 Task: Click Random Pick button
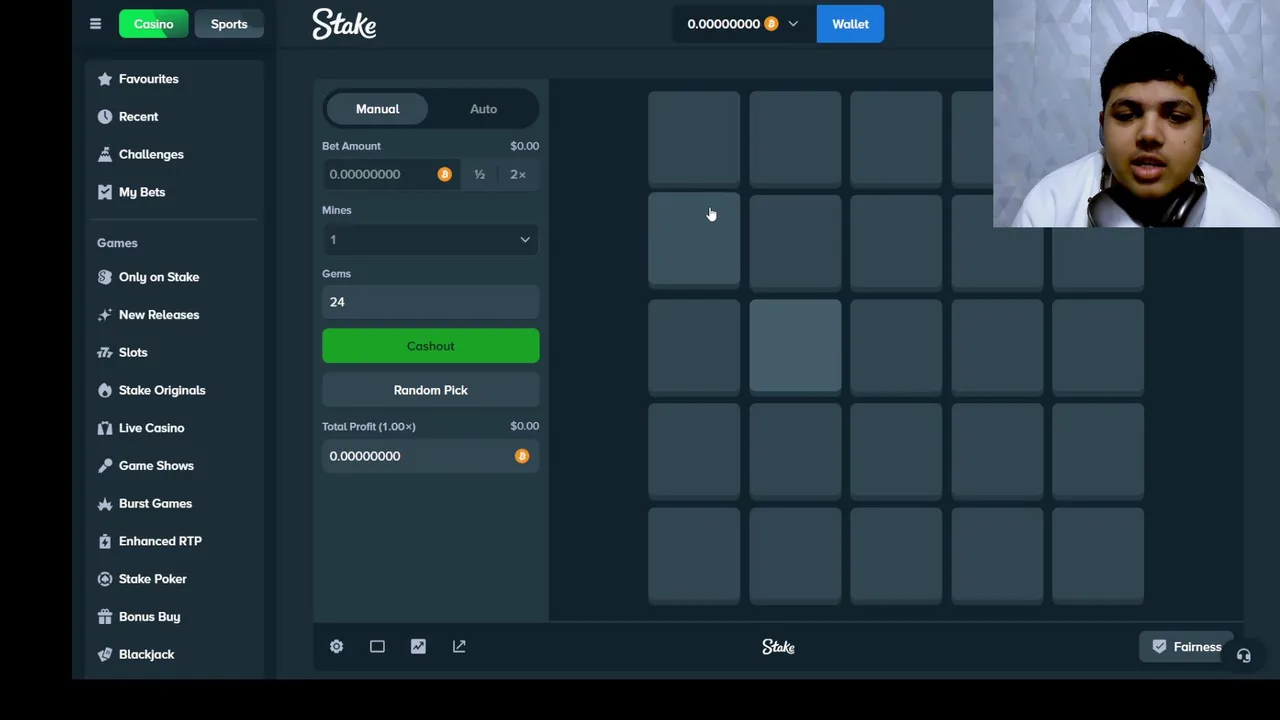(x=430, y=390)
